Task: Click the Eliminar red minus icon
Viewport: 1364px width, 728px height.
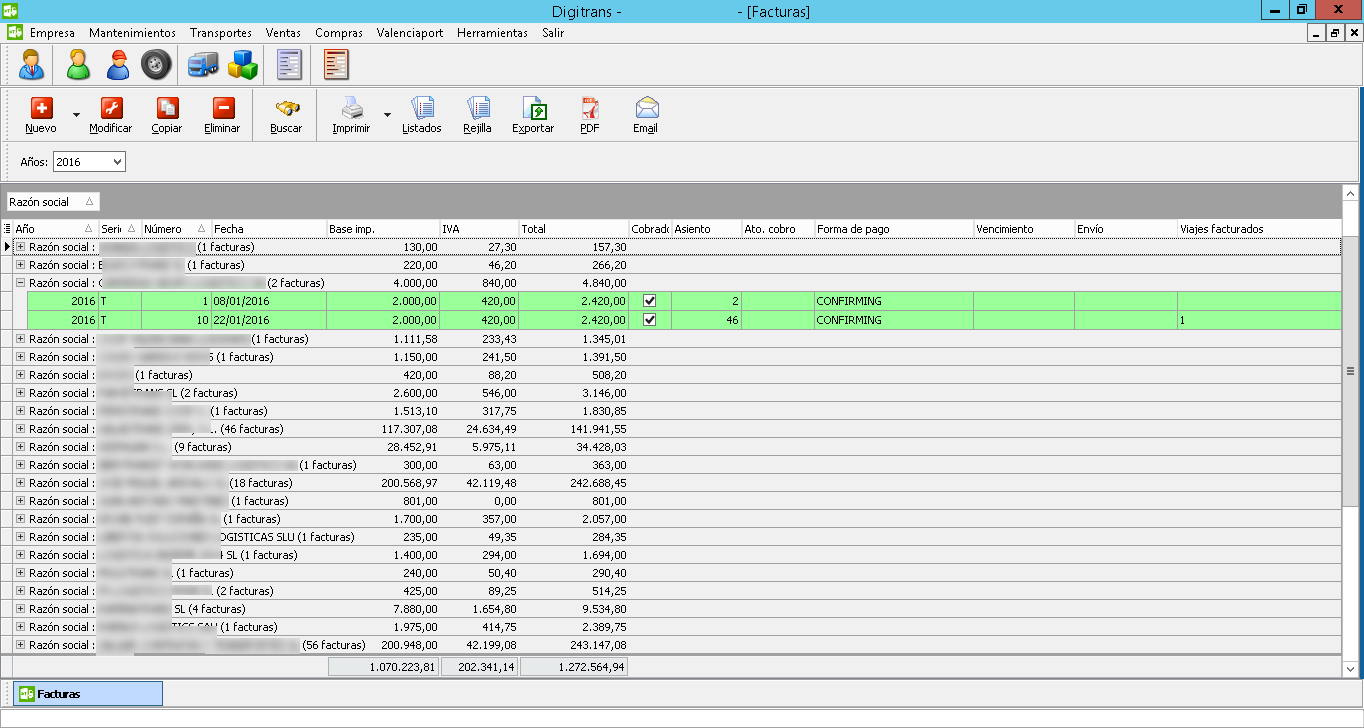Action: pos(223,108)
